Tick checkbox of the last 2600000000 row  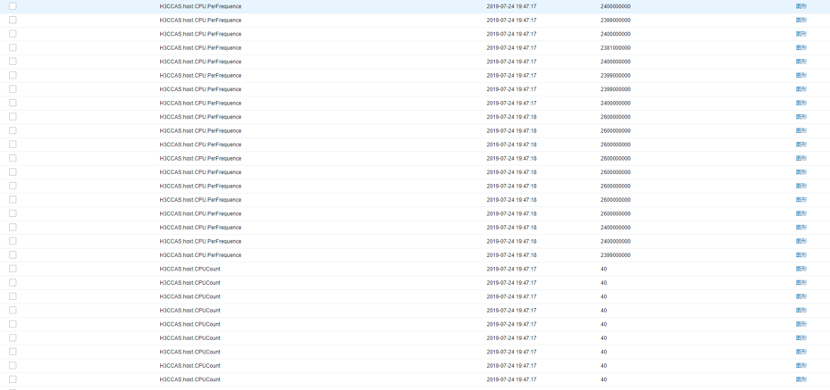(x=13, y=214)
